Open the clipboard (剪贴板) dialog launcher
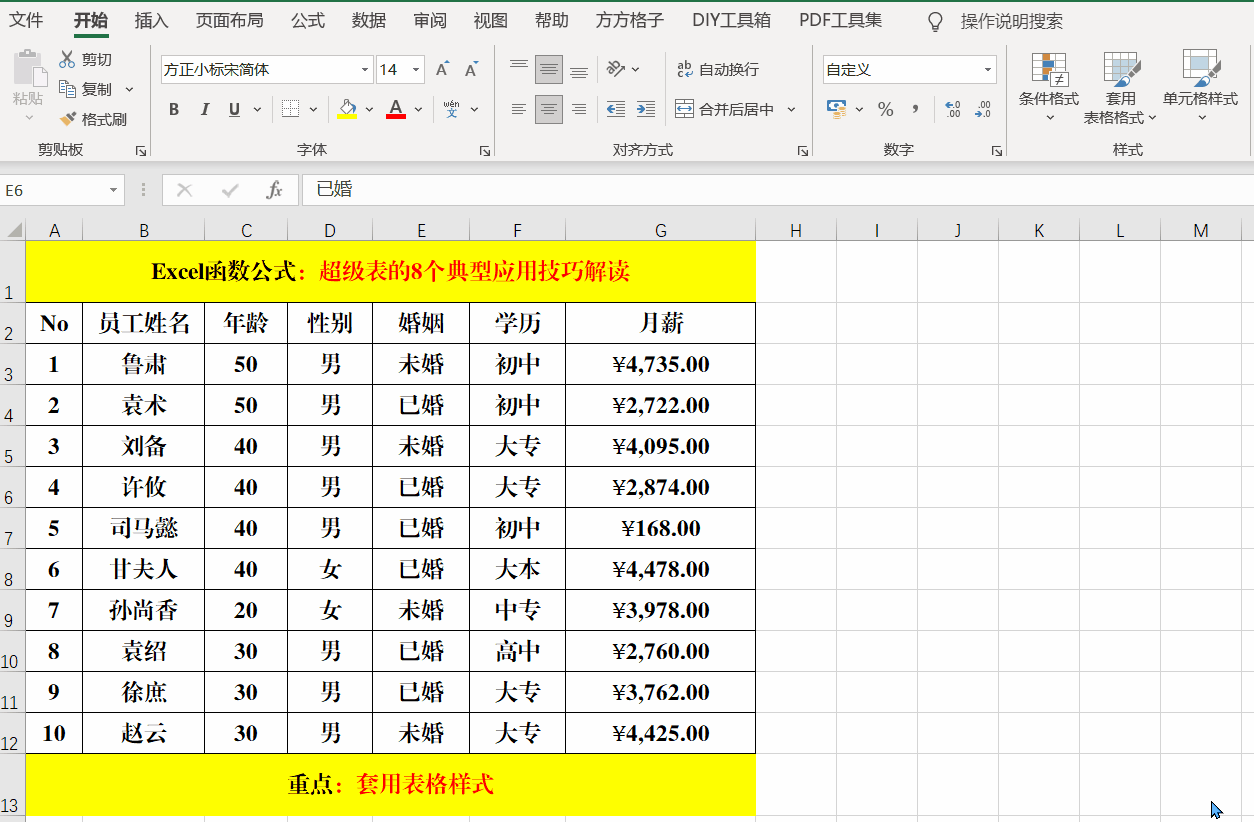 tap(141, 151)
